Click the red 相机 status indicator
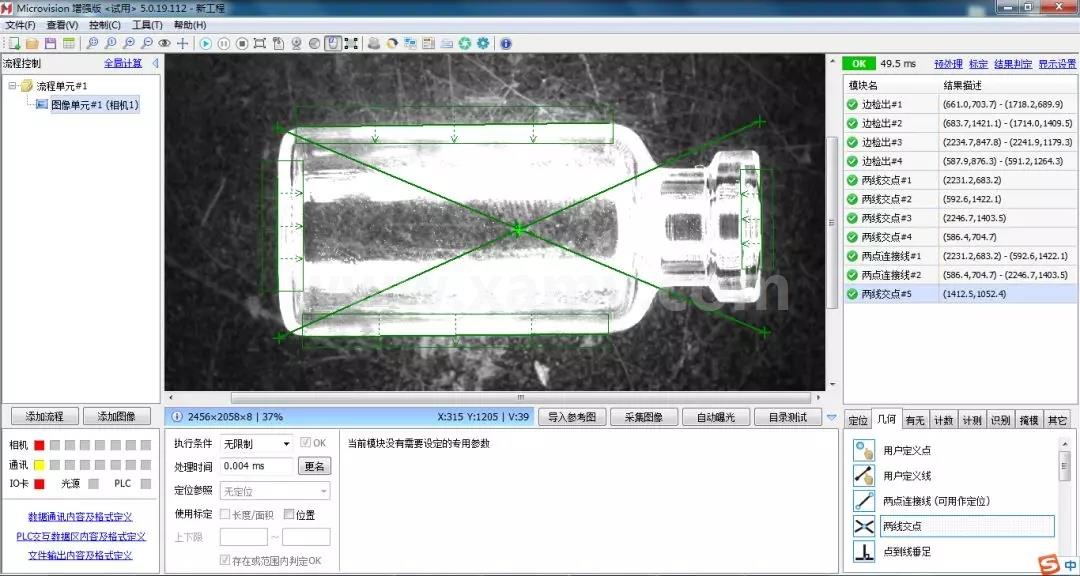 tap(39, 445)
